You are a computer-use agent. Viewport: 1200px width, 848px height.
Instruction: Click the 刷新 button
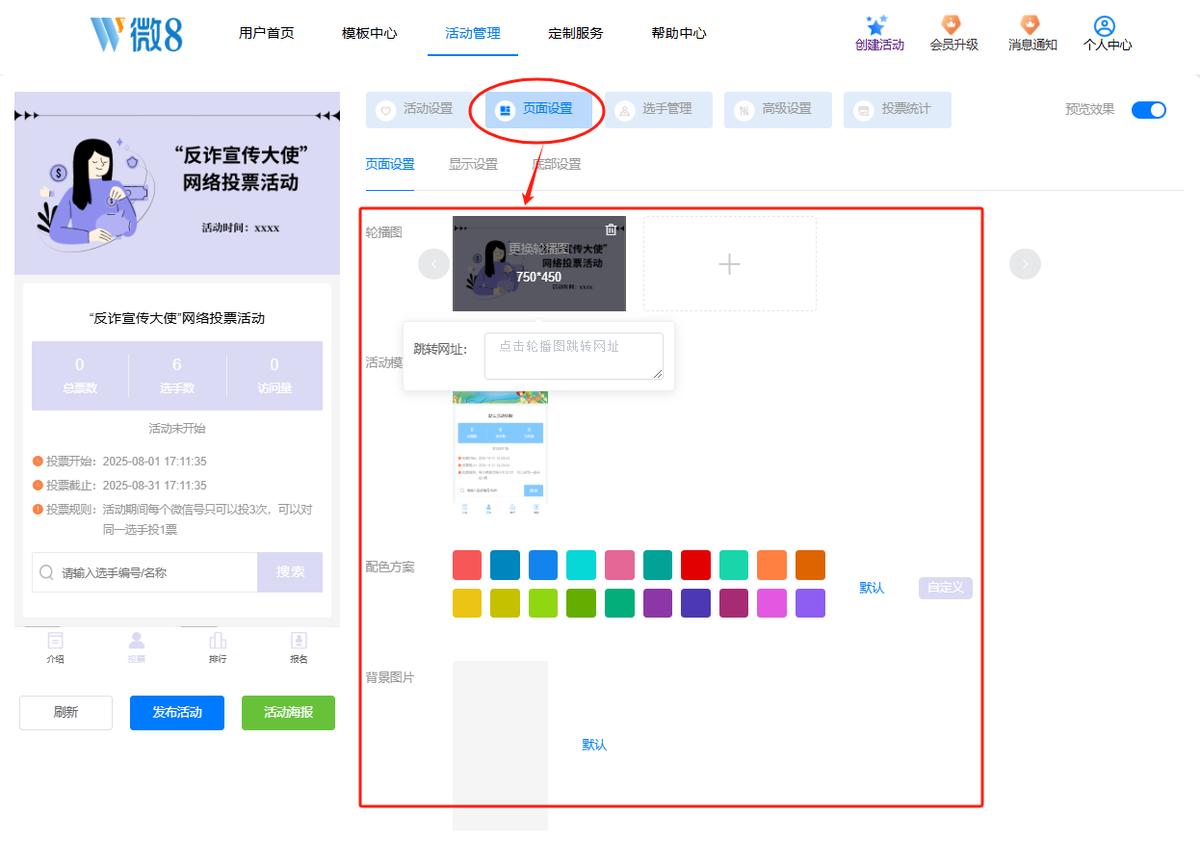click(x=66, y=713)
